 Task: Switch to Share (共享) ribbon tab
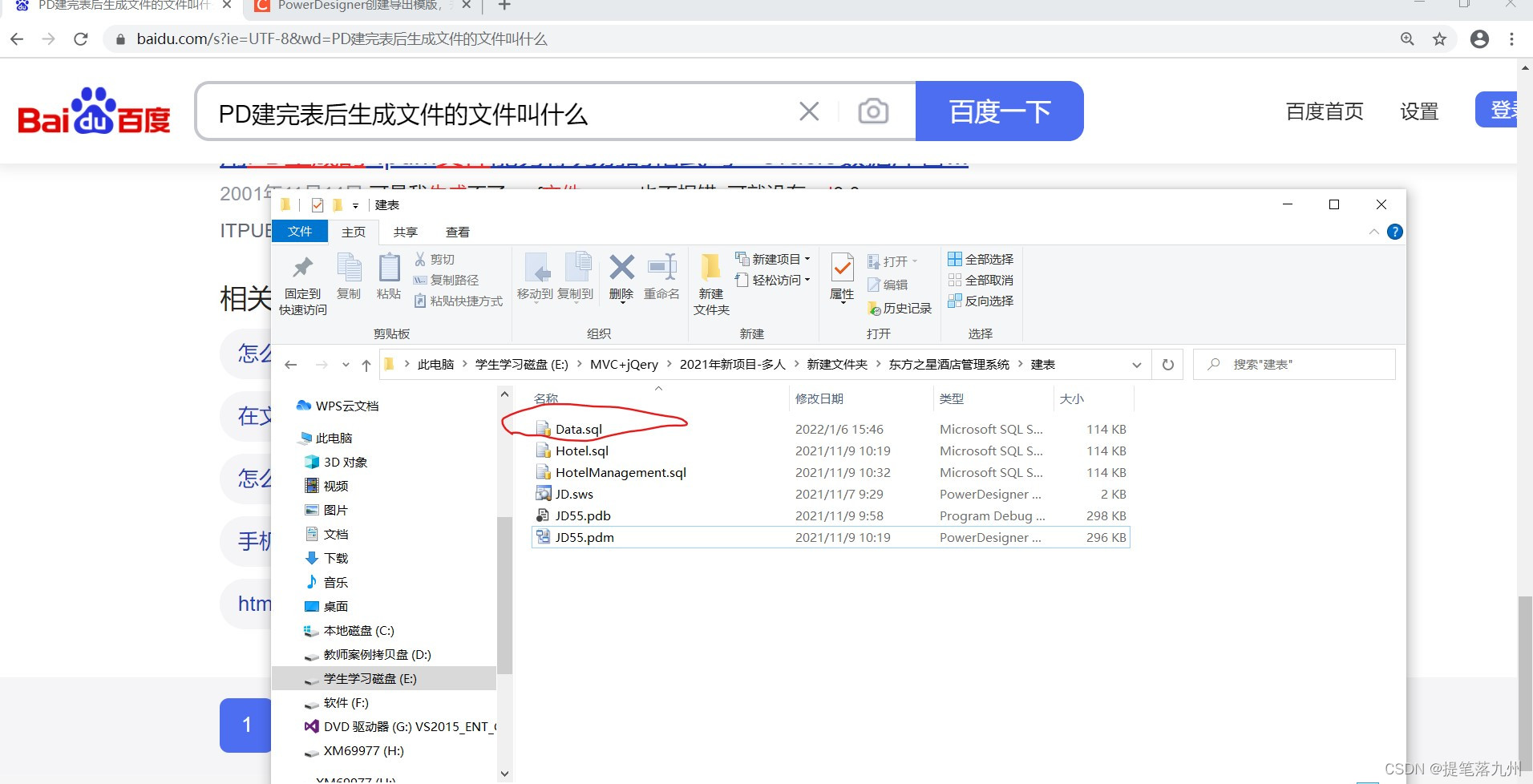[406, 232]
